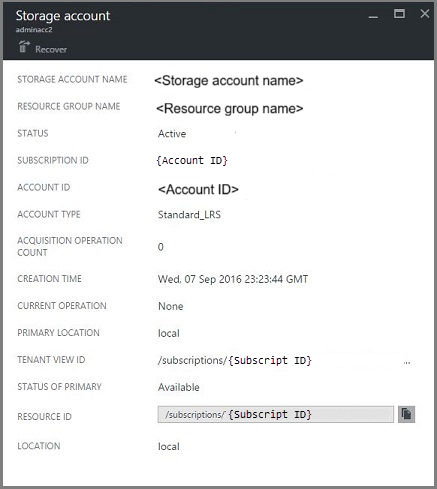437x489 pixels.
Task: Select the Tenant View ID subscriptions path
Action: [x=235, y=360]
